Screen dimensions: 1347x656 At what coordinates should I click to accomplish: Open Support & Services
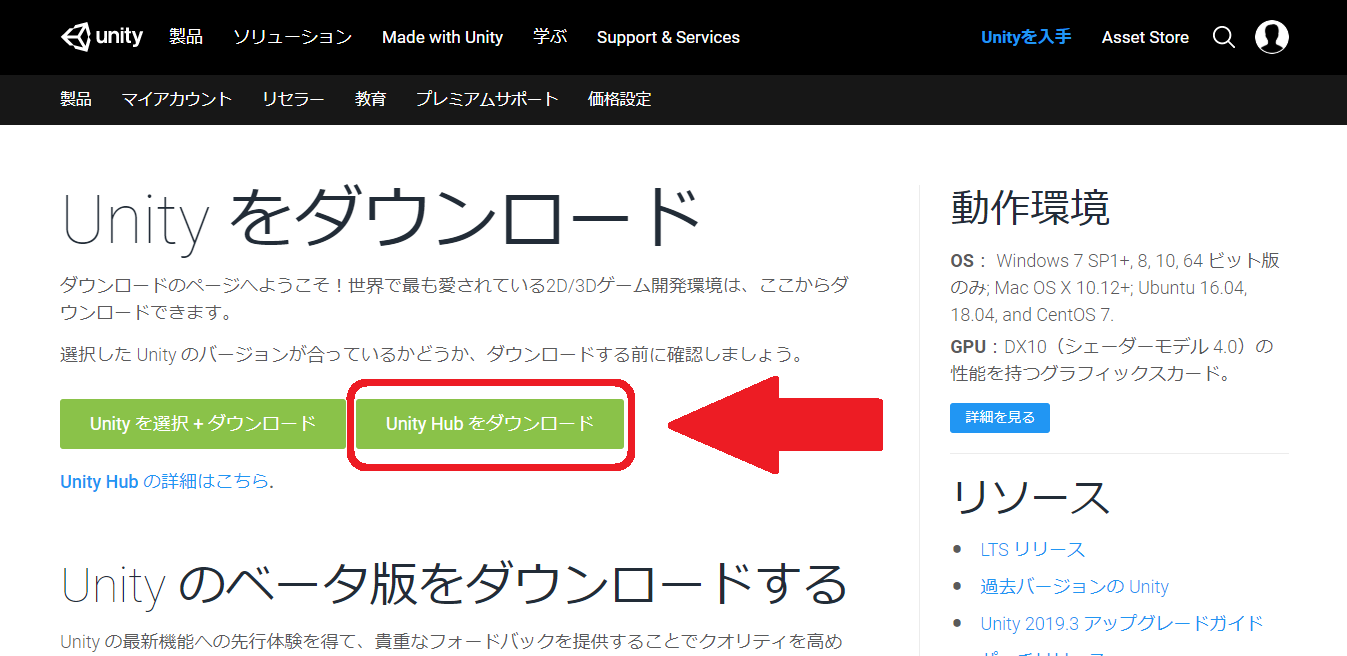pos(667,37)
